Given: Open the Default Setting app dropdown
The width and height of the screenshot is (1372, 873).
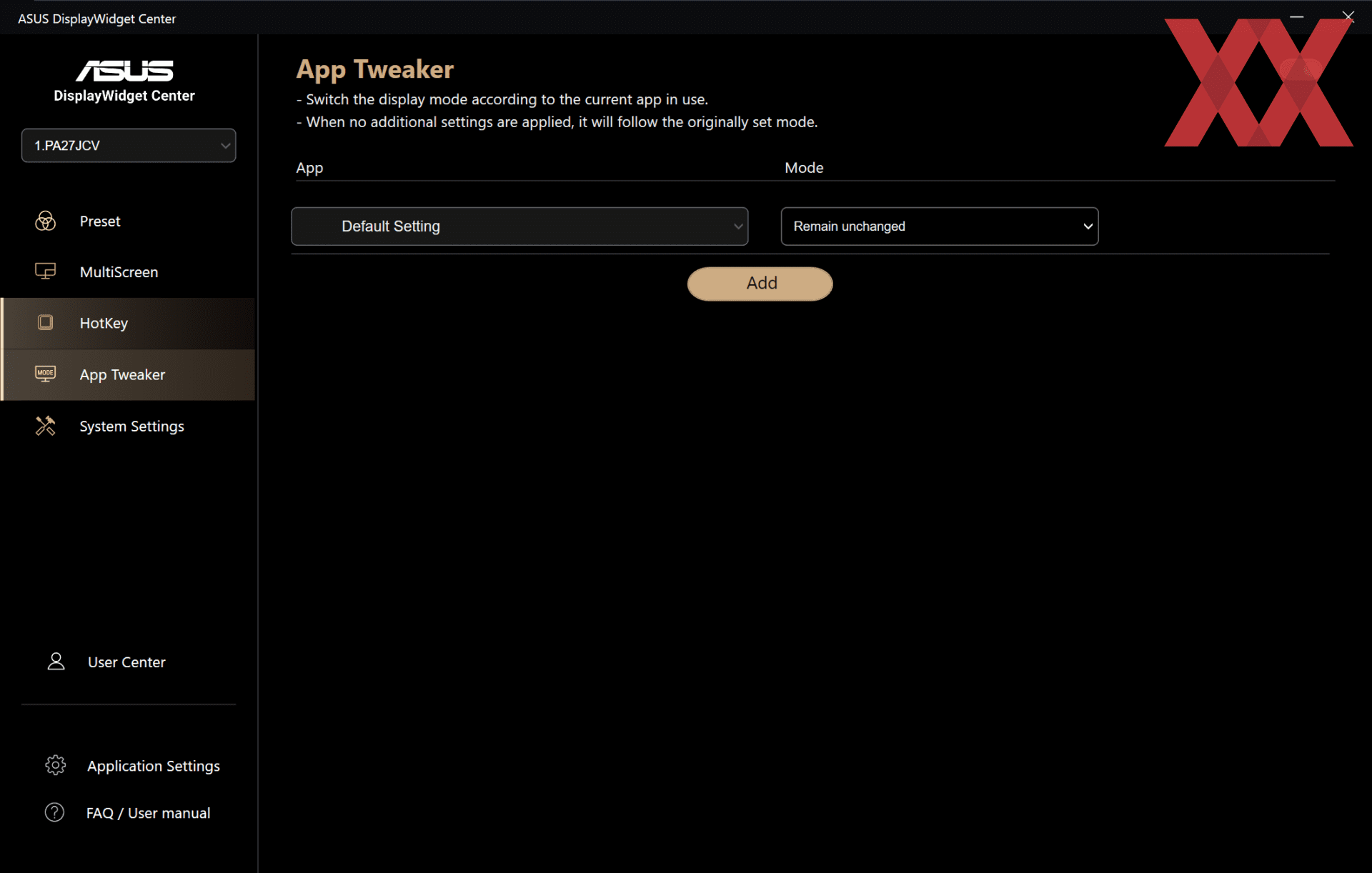Looking at the screenshot, I should pos(520,226).
